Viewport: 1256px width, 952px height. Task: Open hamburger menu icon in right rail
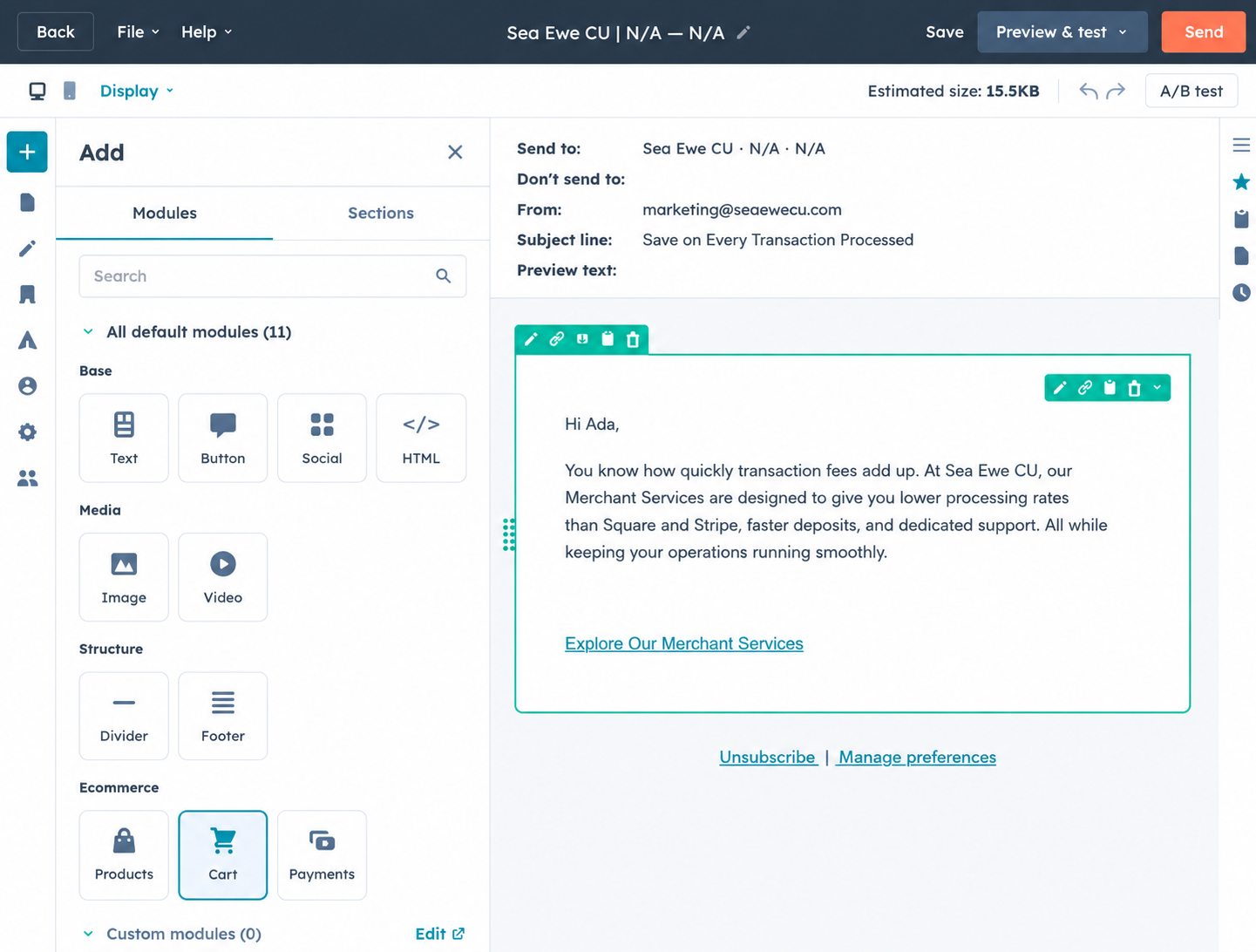coord(1241,145)
